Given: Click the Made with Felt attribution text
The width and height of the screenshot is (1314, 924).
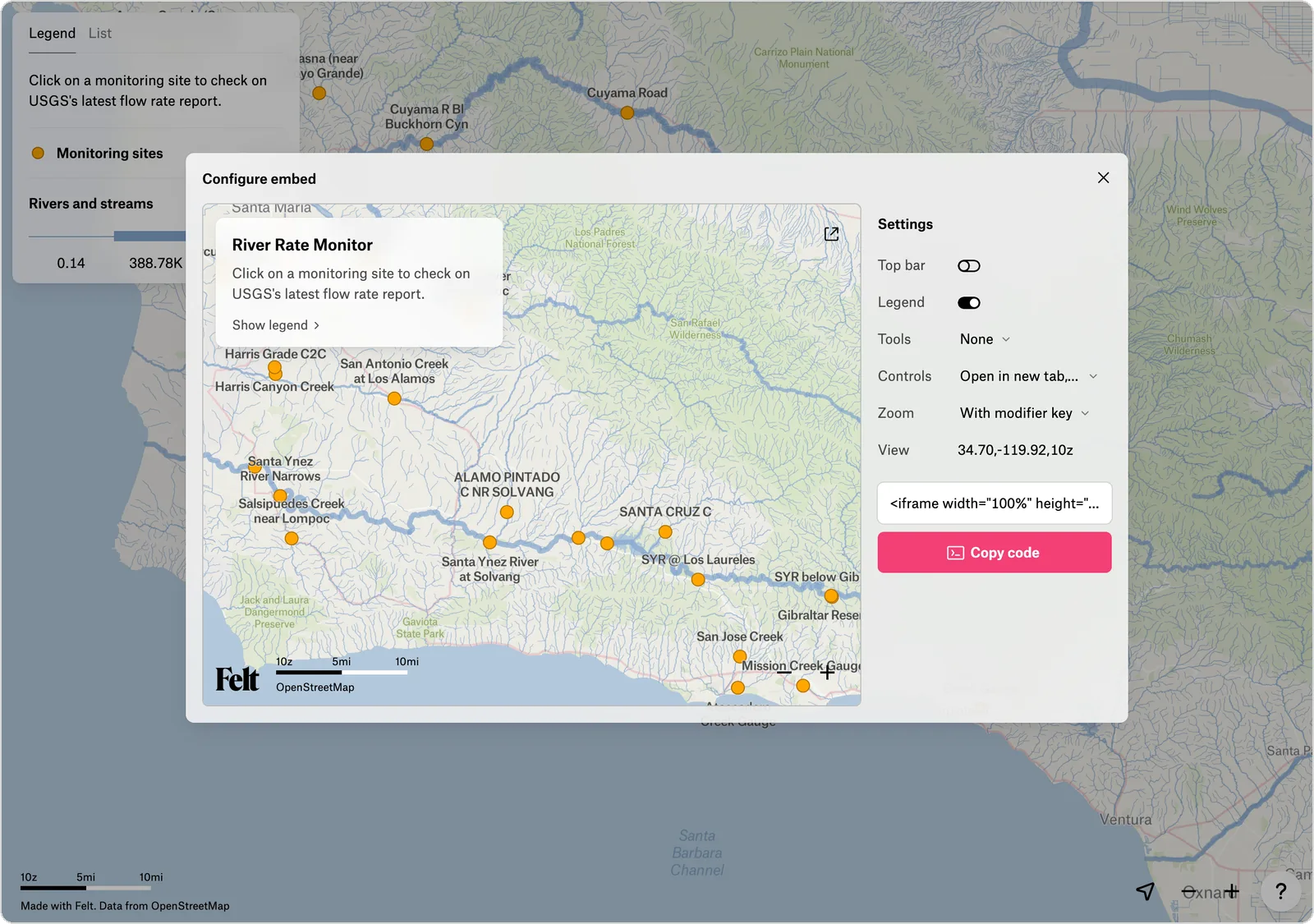Looking at the screenshot, I should (x=125, y=906).
